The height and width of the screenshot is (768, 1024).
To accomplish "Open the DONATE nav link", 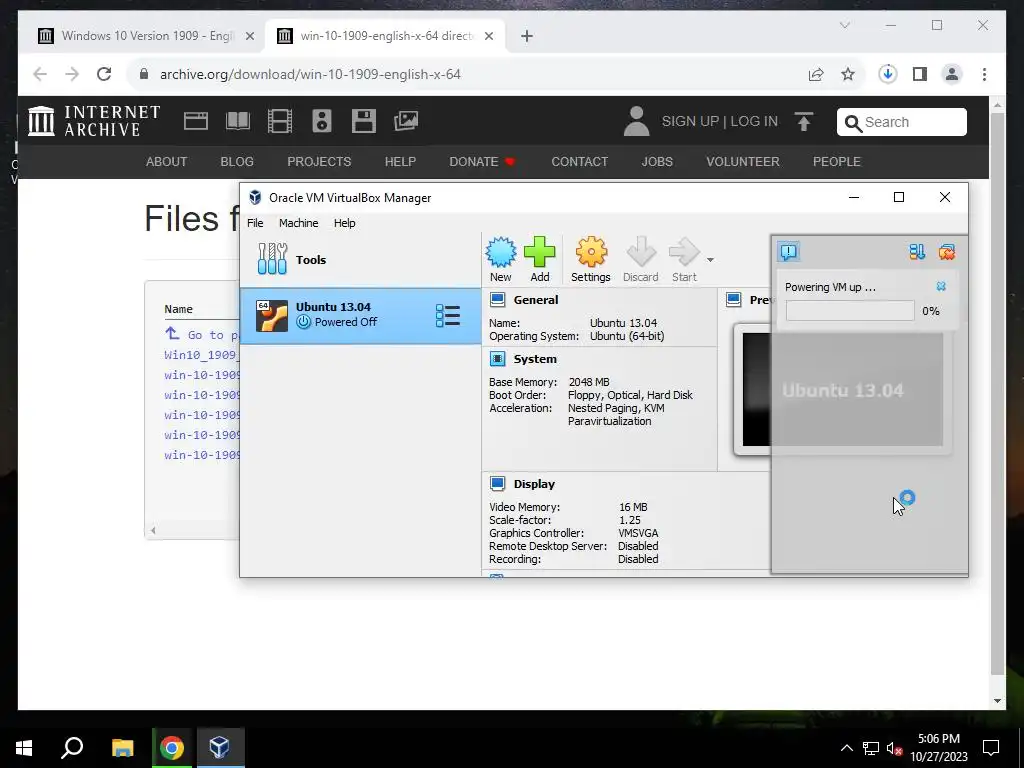I will click(482, 161).
